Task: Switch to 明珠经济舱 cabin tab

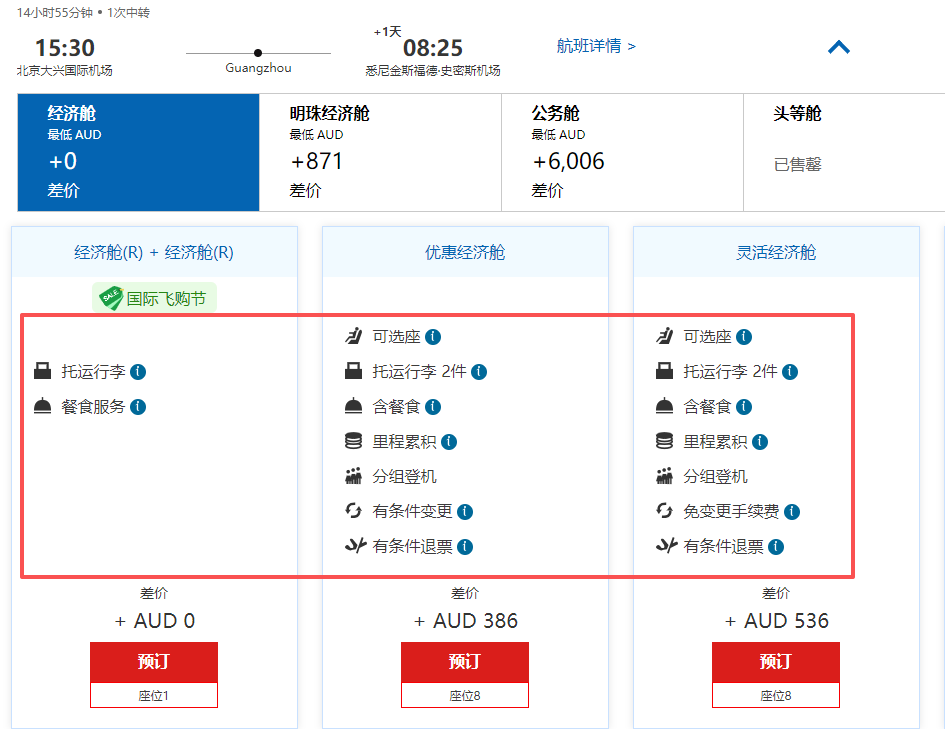Action: pyautogui.click(x=380, y=152)
